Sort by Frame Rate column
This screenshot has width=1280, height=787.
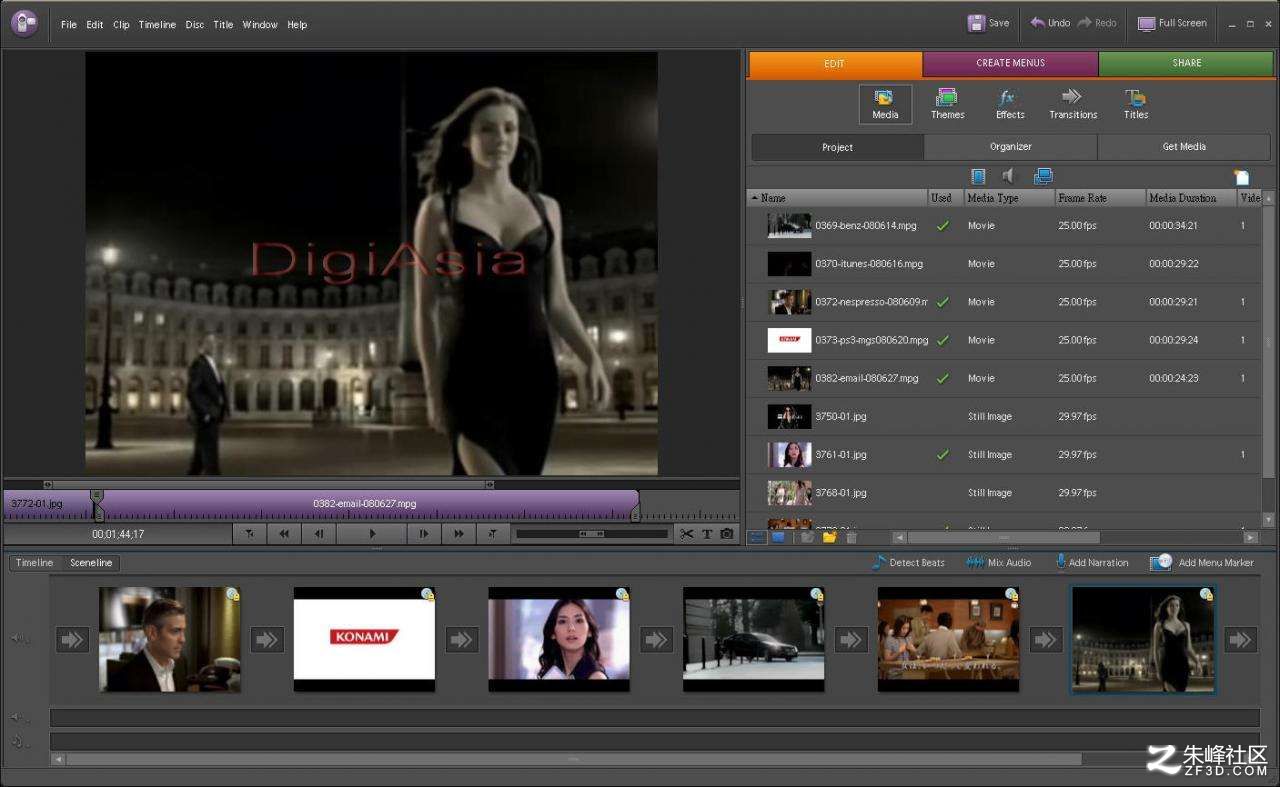(1099, 198)
